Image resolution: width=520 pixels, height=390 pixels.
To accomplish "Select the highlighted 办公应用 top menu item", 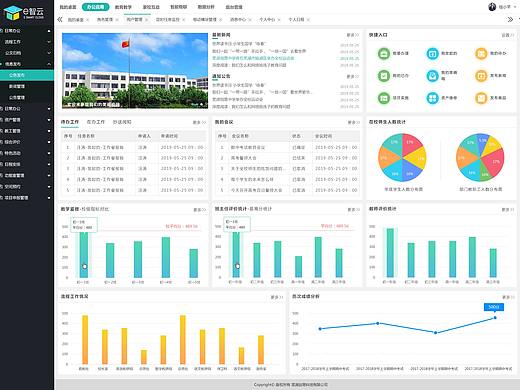I will click(95, 7).
